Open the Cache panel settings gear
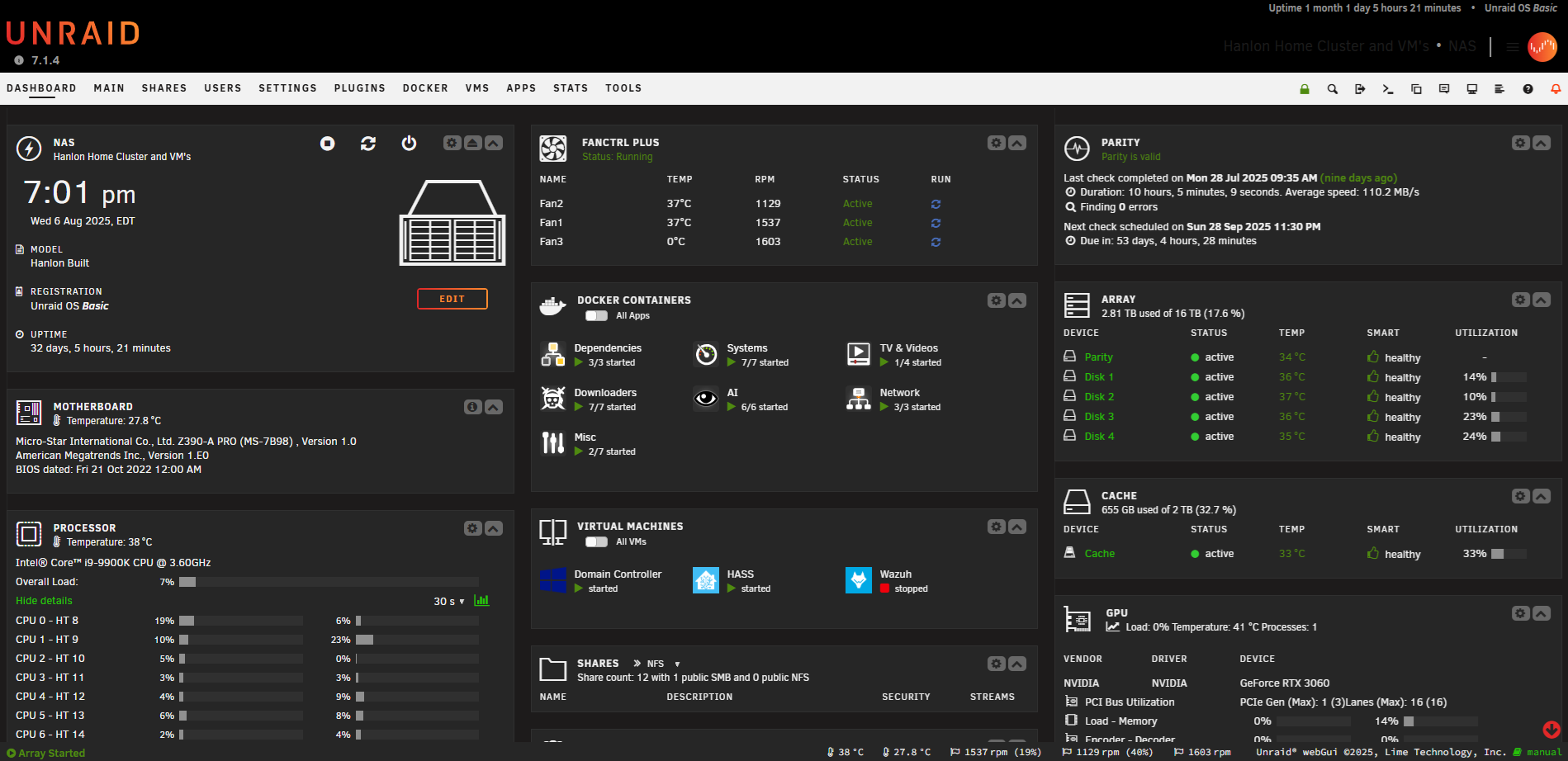Screen dimensions: 1568x761 pos(1521,496)
